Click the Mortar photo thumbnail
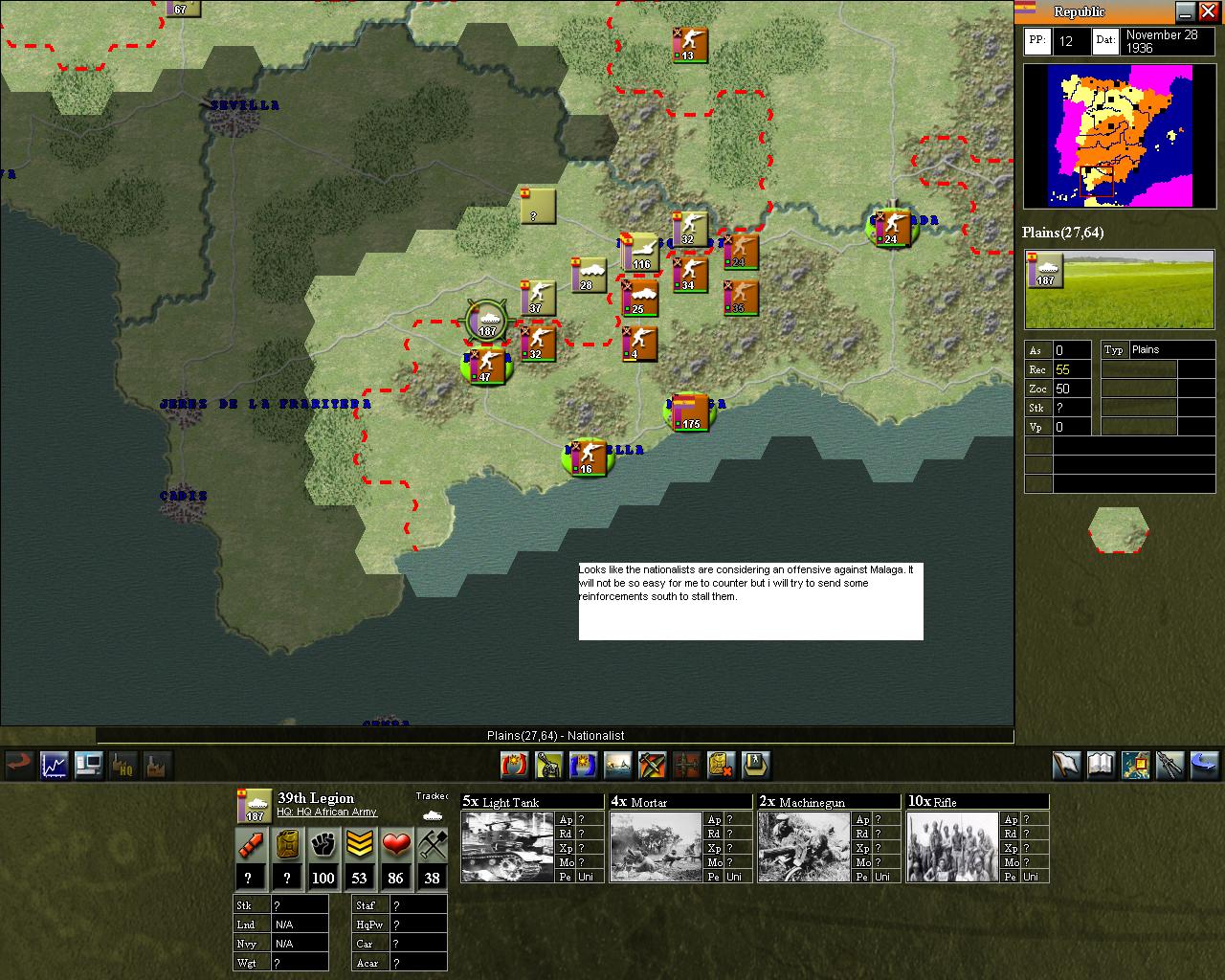This screenshot has width=1225, height=980. coord(657,847)
